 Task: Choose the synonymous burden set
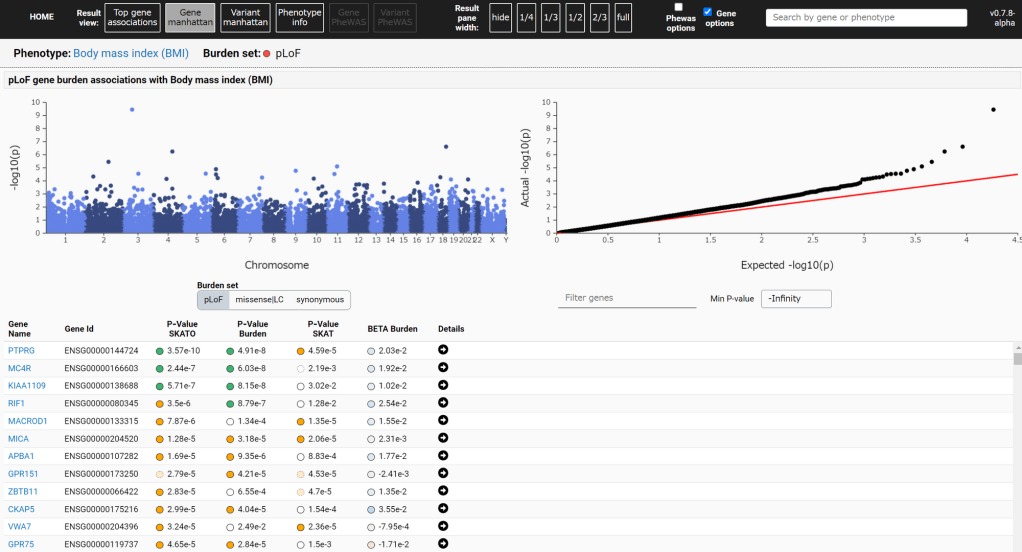pyautogui.click(x=319, y=299)
